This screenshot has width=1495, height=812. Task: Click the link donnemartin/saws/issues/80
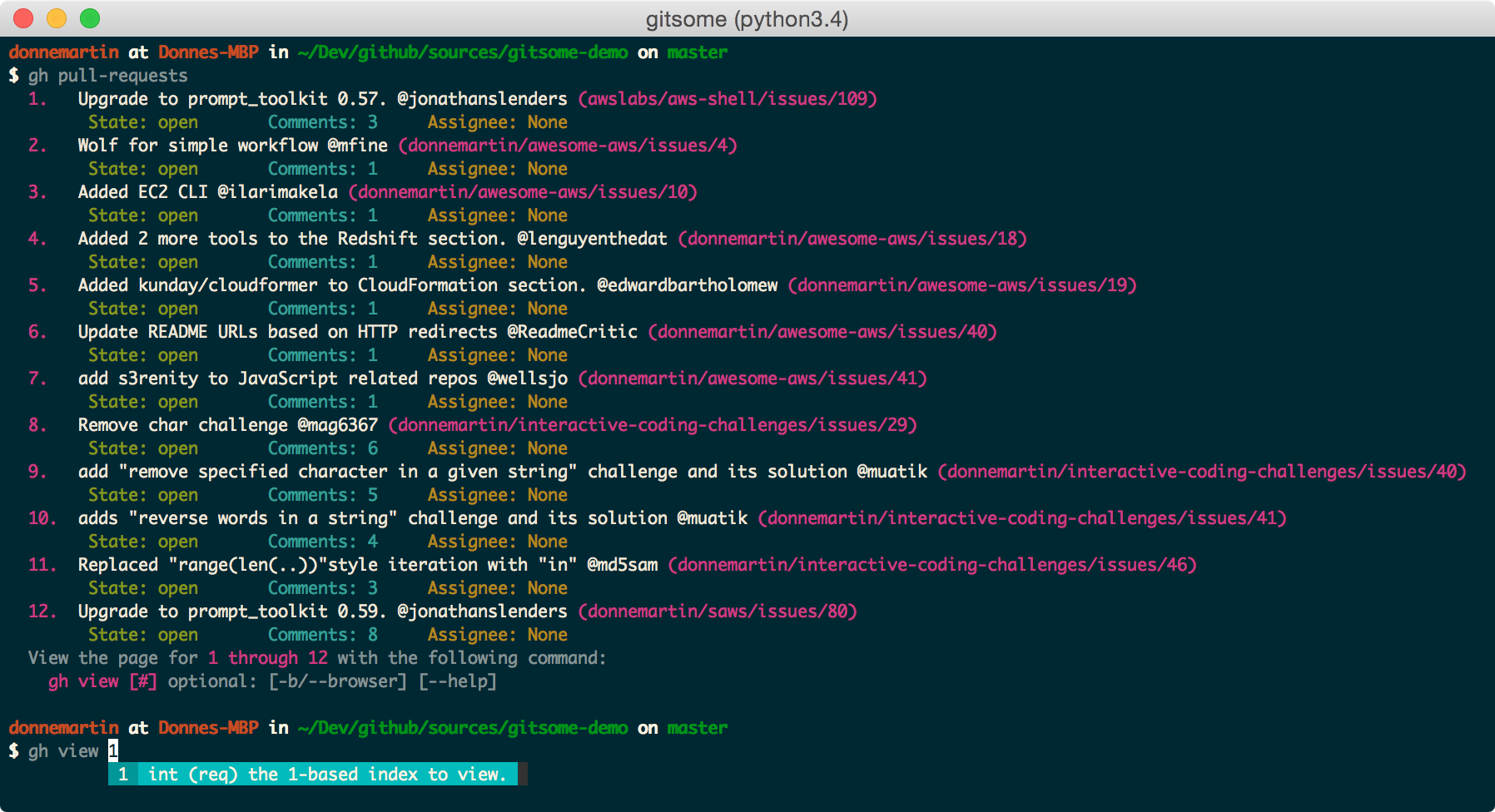[x=718, y=611]
